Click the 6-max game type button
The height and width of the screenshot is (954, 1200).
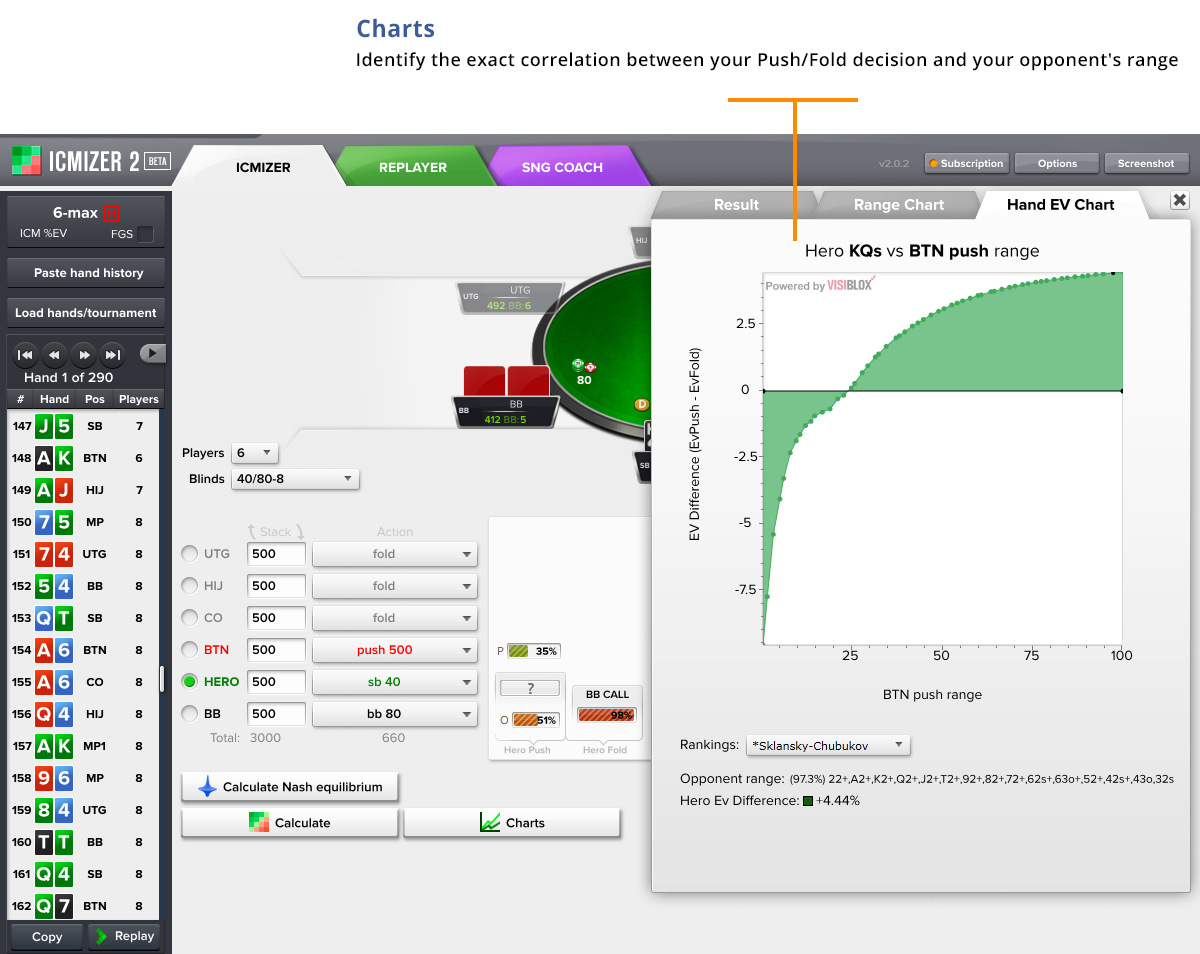tap(86, 222)
